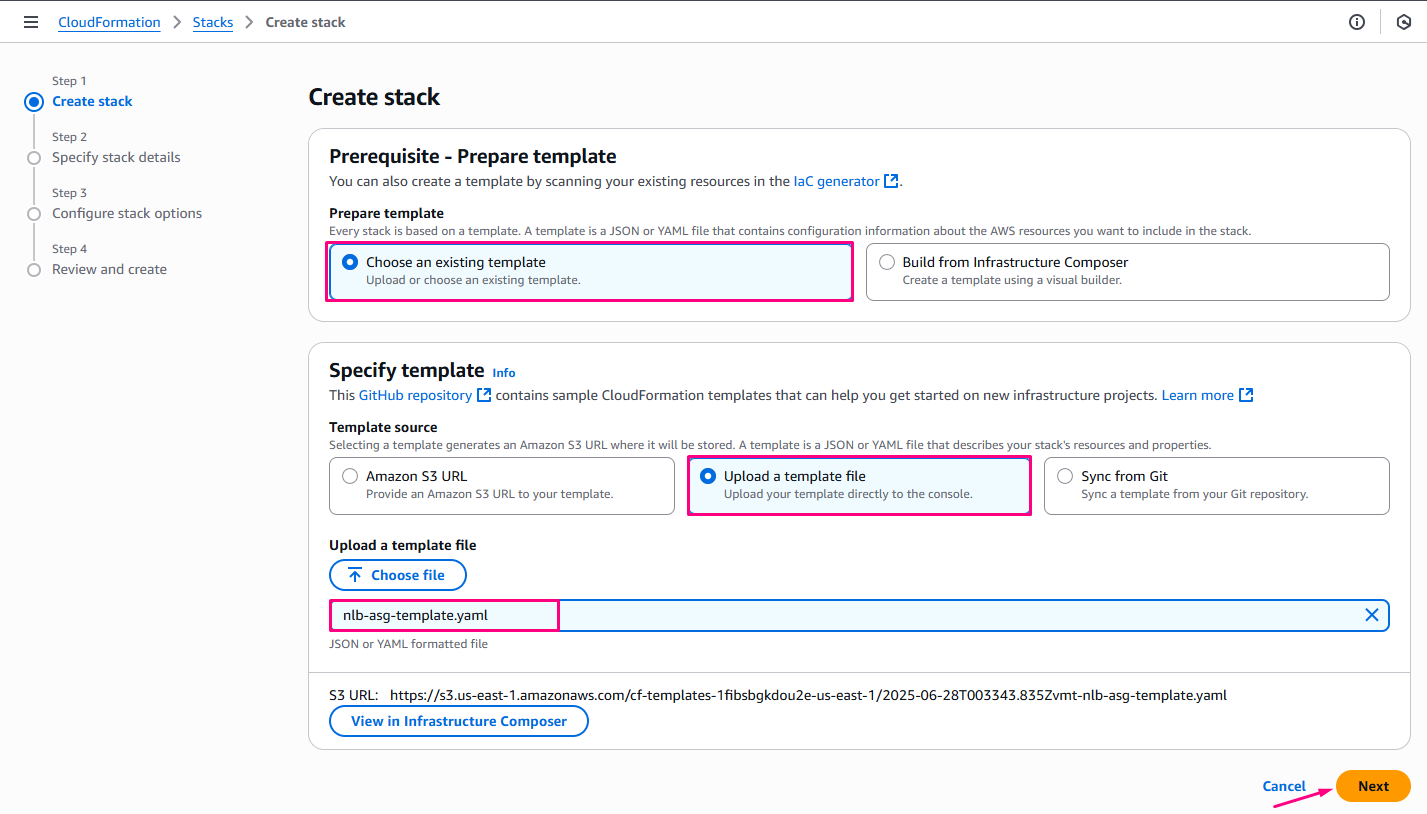
Task: Open the hamburger navigation menu
Action: [31, 22]
